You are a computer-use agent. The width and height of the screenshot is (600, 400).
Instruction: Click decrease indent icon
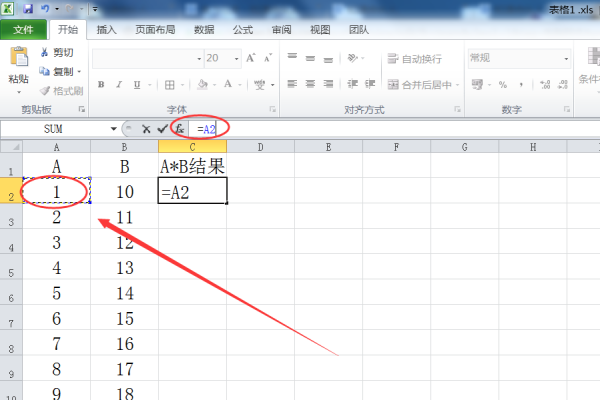[352, 84]
